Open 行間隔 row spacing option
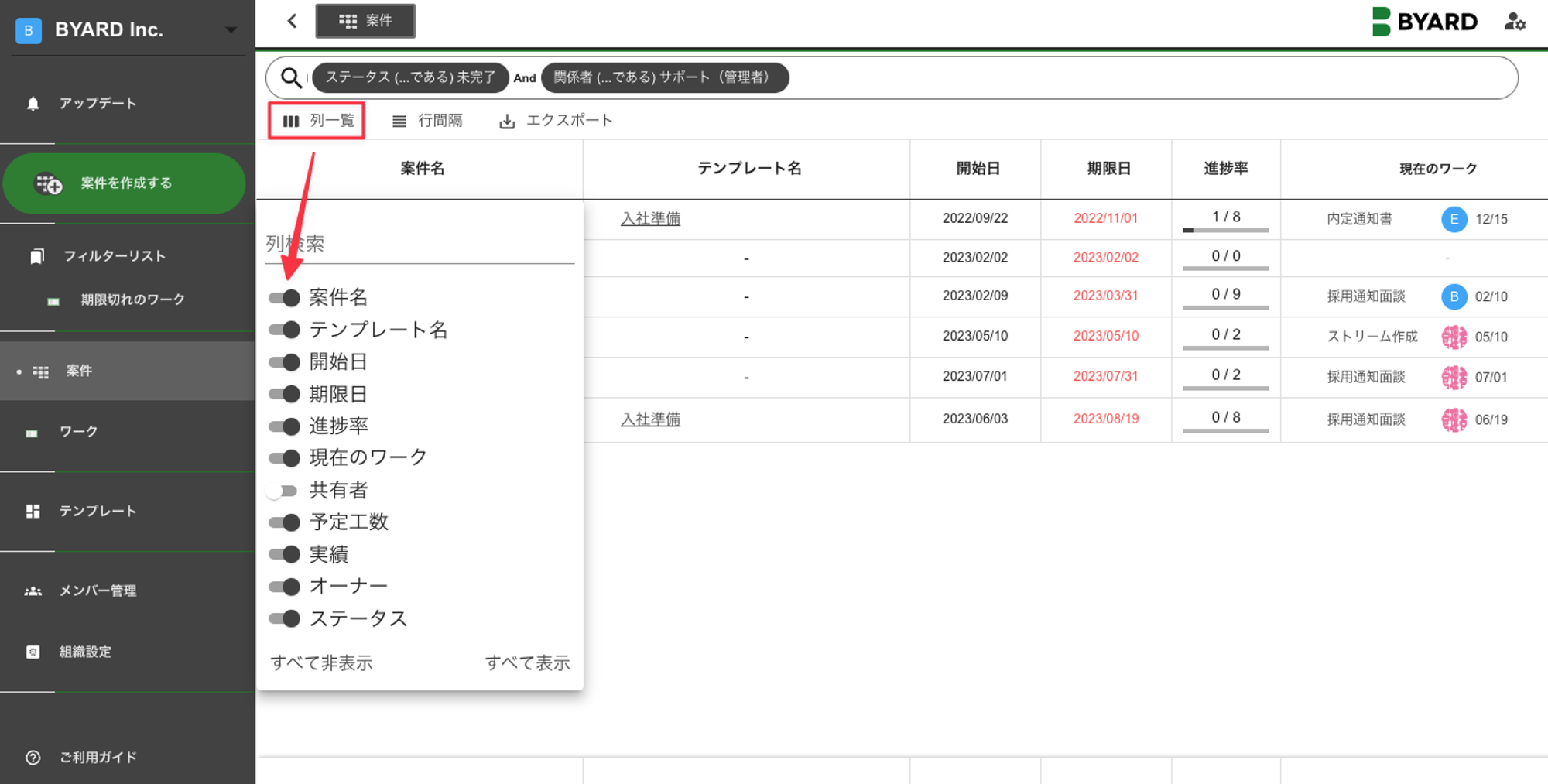Screen dimensions: 1548x784 tap(427, 121)
